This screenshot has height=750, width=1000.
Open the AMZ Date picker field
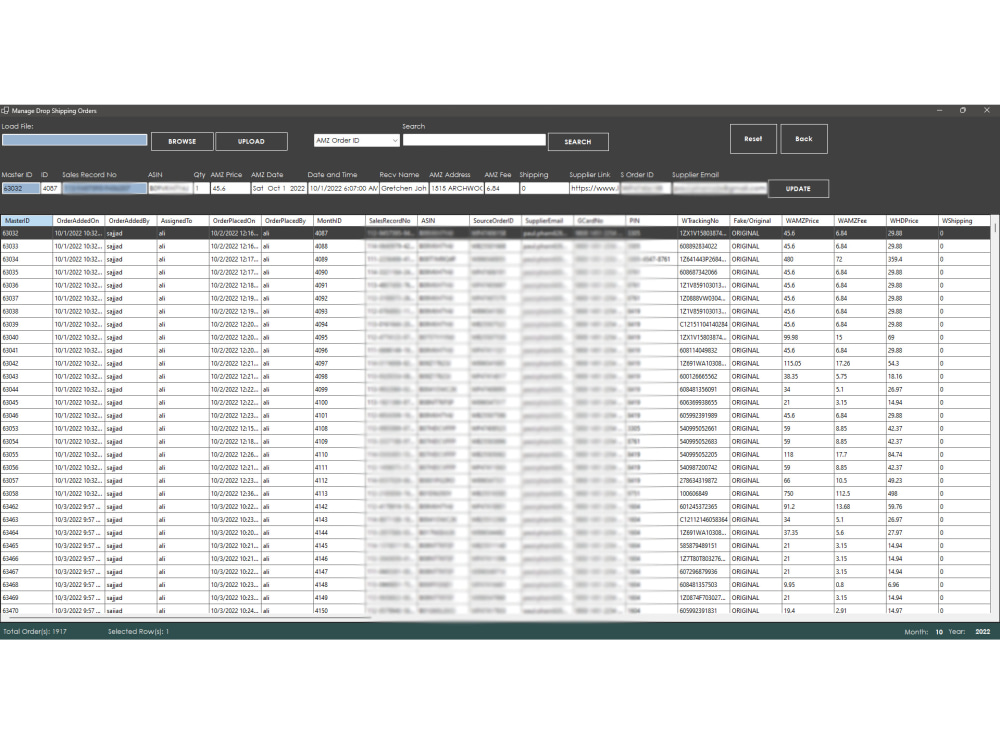pos(279,188)
